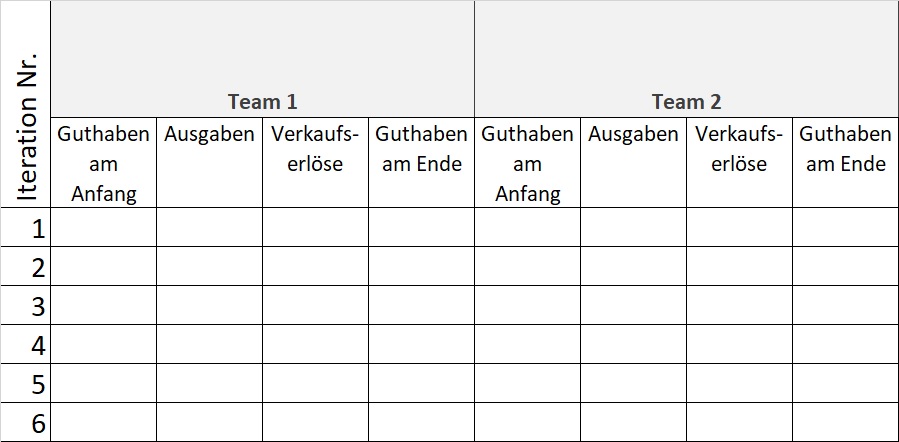Screen dimensions: 899x442
Task: Click Team 2 Verkaufserlöse cell in iteration 5
Action: click(739, 384)
